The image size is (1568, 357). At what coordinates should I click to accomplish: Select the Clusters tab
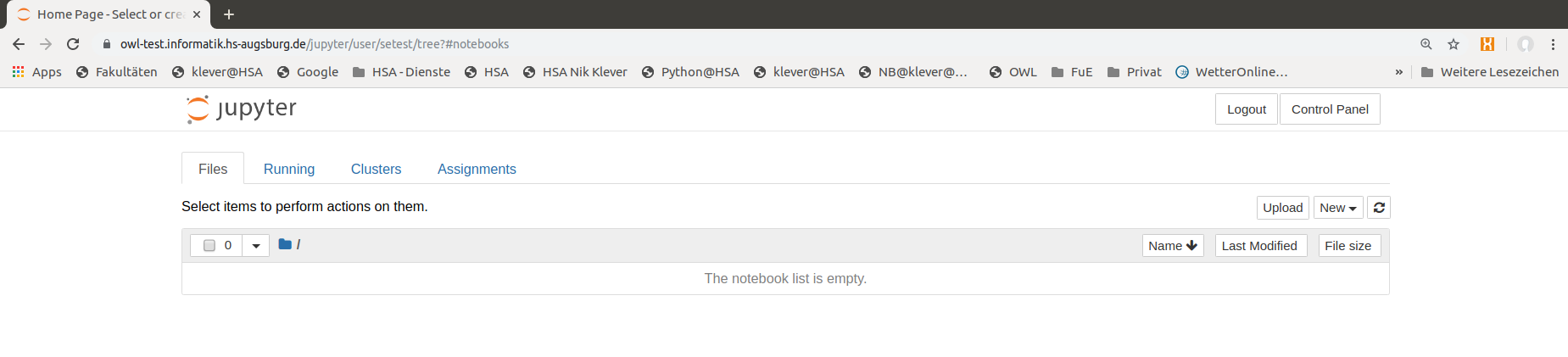click(376, 169)
